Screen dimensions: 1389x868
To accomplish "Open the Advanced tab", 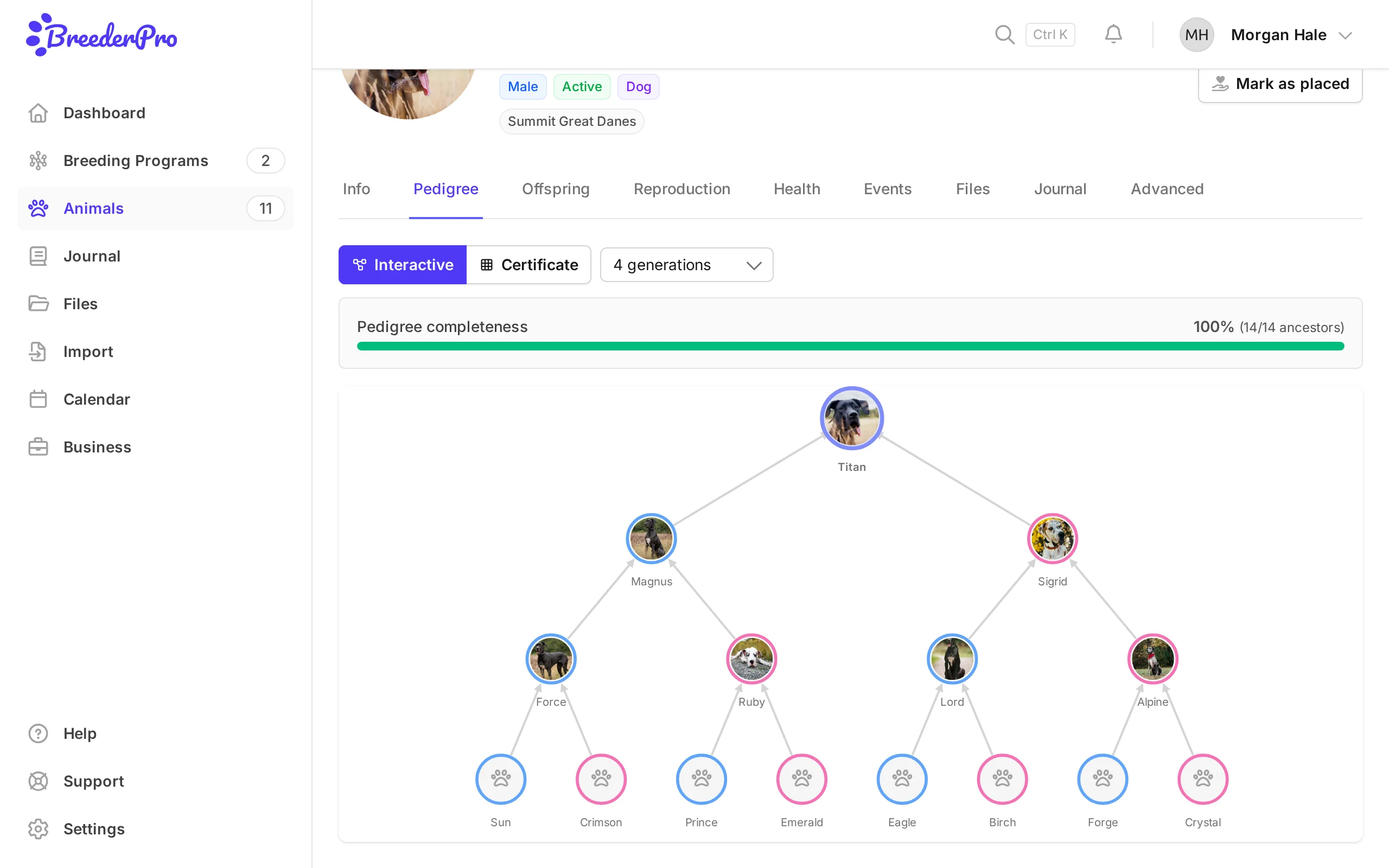I will pyautogui.click(x=1167, y=189).
